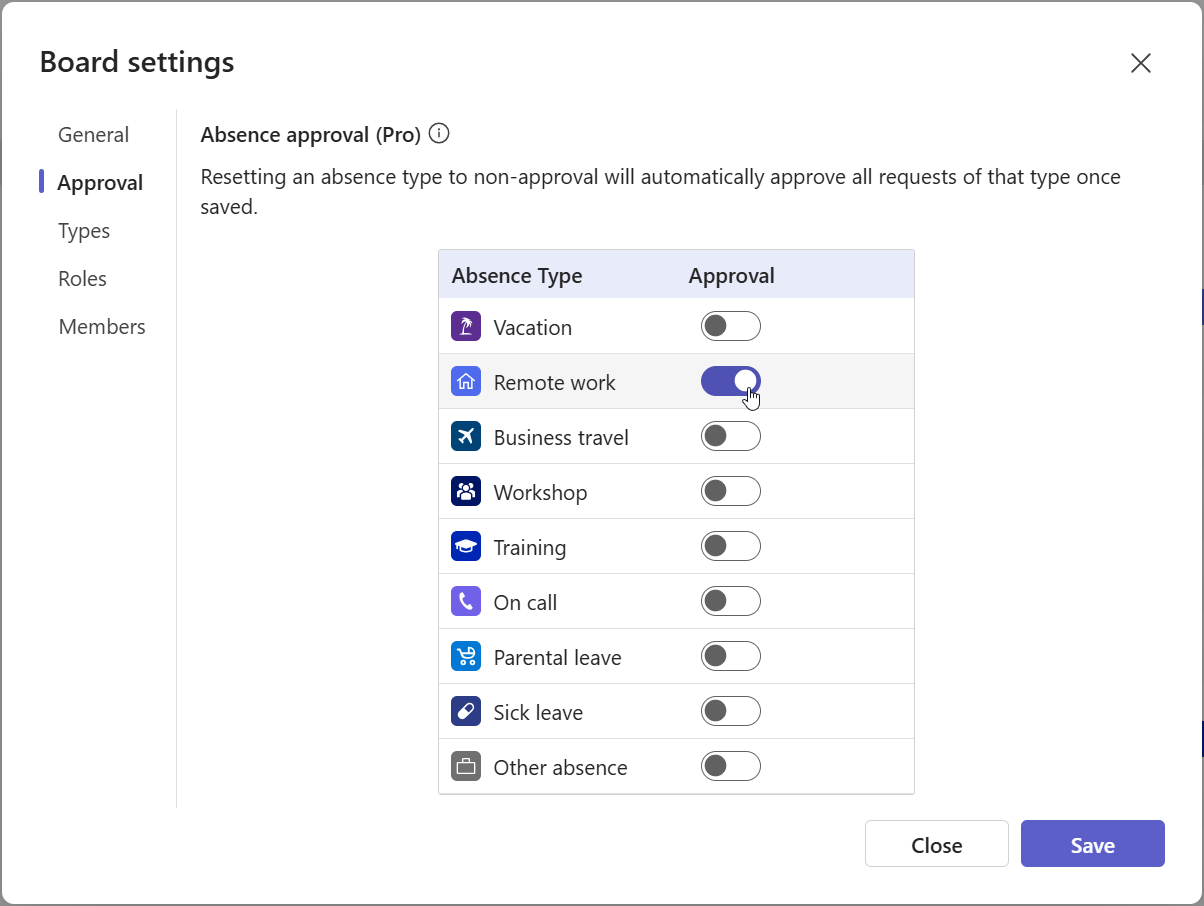Viewport: 1204px width, 906px height.
Task: Open the General settings section
Action: click(94, 135)
